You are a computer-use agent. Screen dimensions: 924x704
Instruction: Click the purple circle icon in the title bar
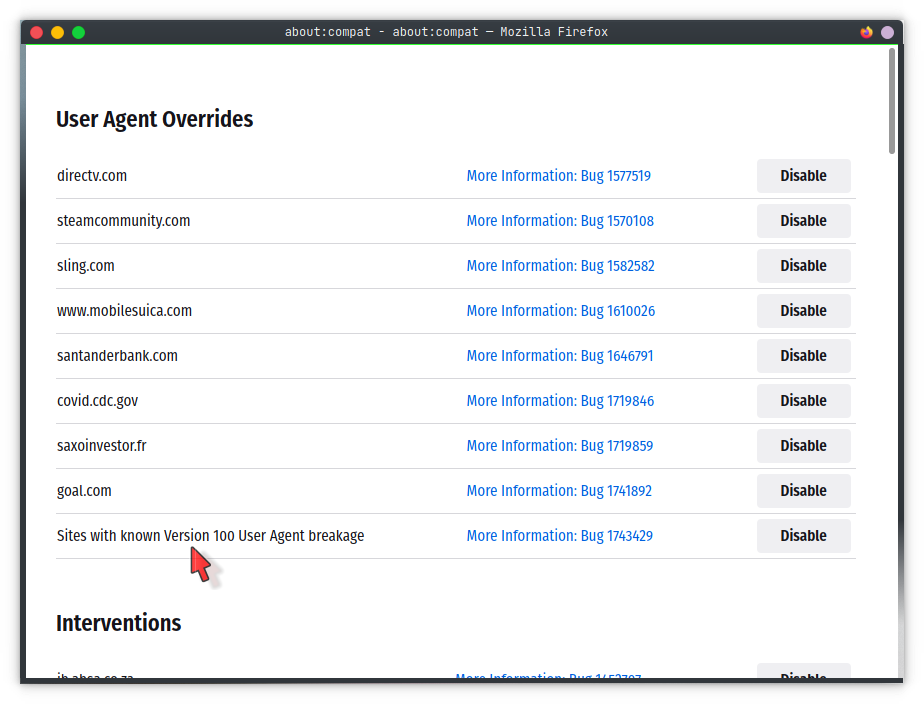pos(887,32)
